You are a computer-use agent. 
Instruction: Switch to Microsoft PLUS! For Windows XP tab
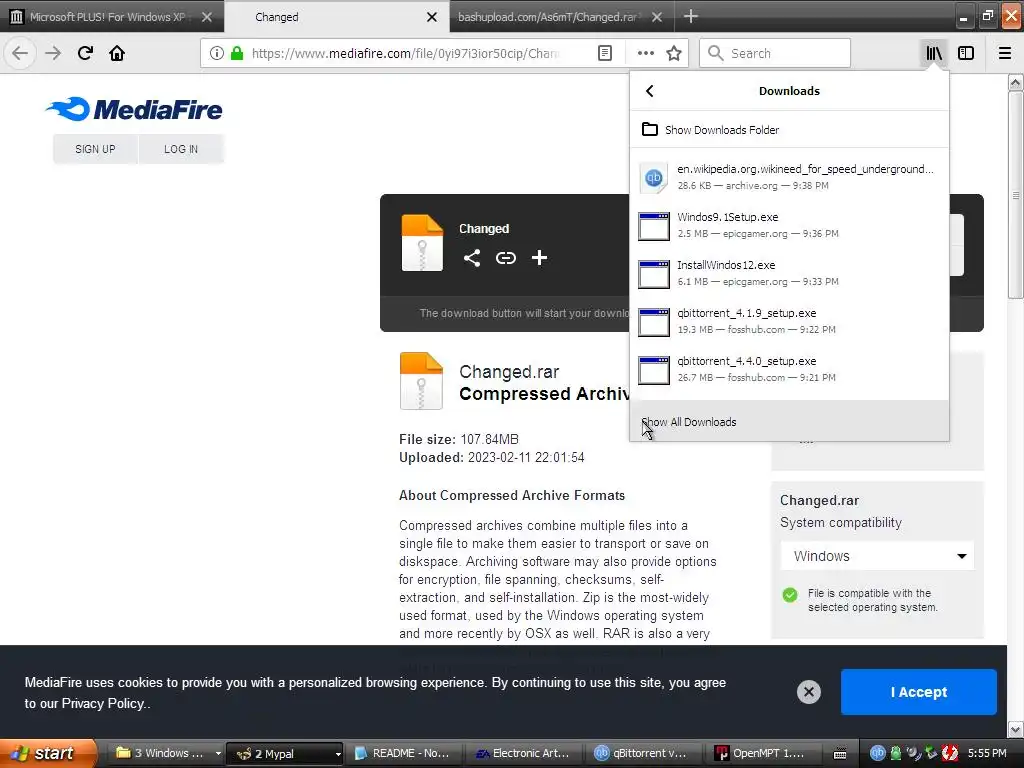[108, 17]
